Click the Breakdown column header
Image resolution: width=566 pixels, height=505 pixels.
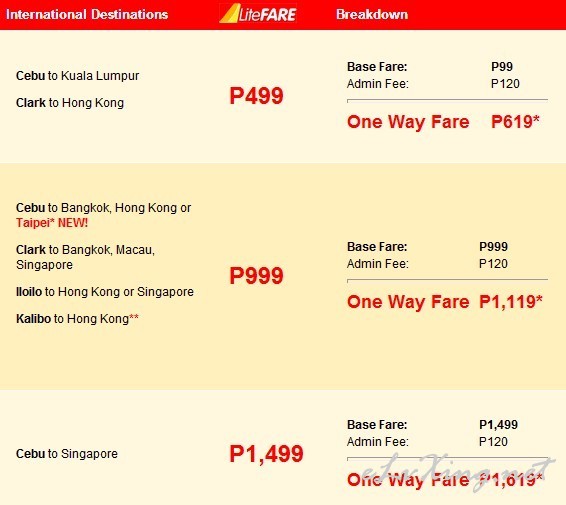click(x=372, y=14)
